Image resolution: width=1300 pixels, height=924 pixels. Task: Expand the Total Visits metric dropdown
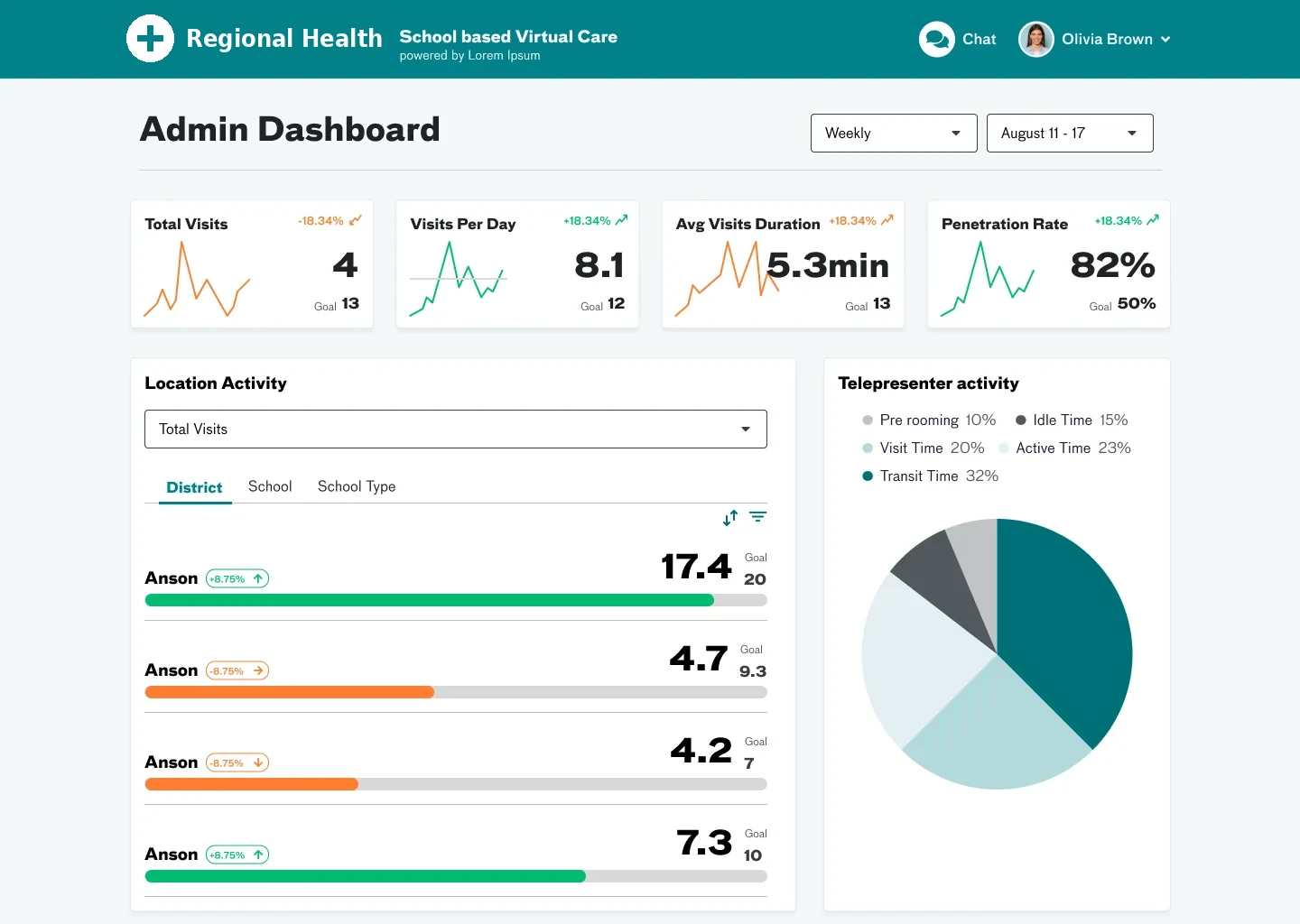[x=456, y=429]
